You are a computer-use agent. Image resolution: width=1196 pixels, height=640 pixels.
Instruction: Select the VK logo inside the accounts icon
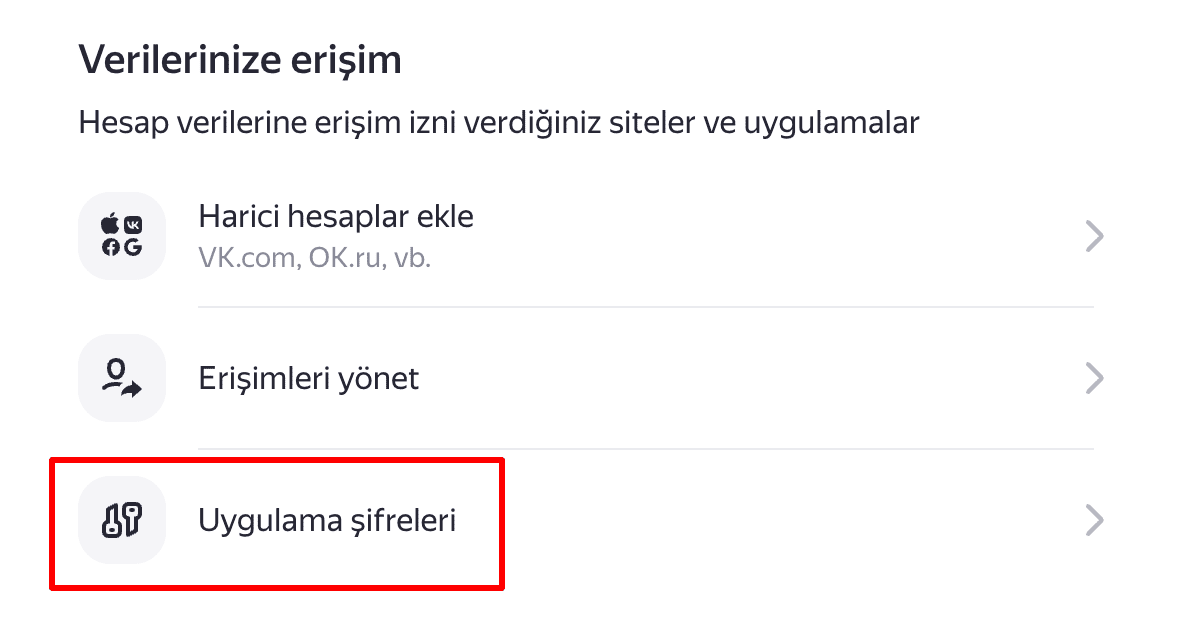click(133, 224)
